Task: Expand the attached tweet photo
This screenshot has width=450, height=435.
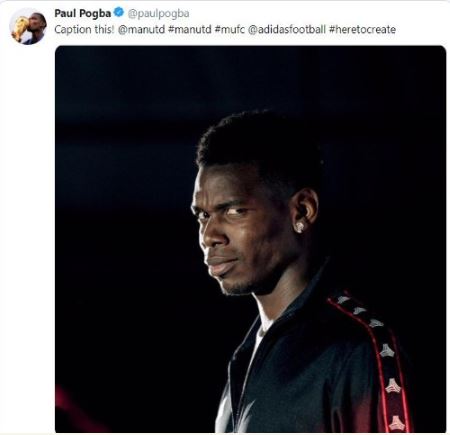Action: [250, 239]
